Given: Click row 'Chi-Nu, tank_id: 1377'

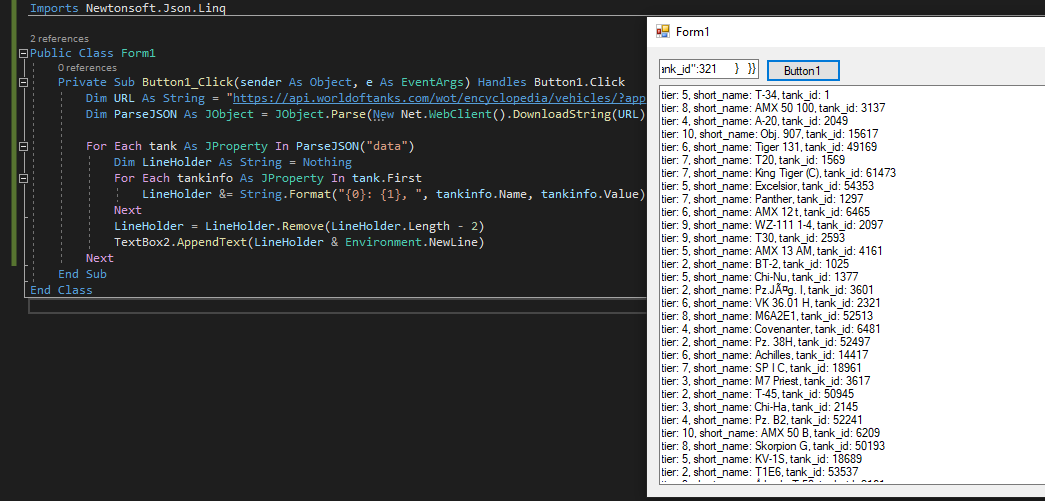Looking at the screenshot, I should click(x=760, y=276).
